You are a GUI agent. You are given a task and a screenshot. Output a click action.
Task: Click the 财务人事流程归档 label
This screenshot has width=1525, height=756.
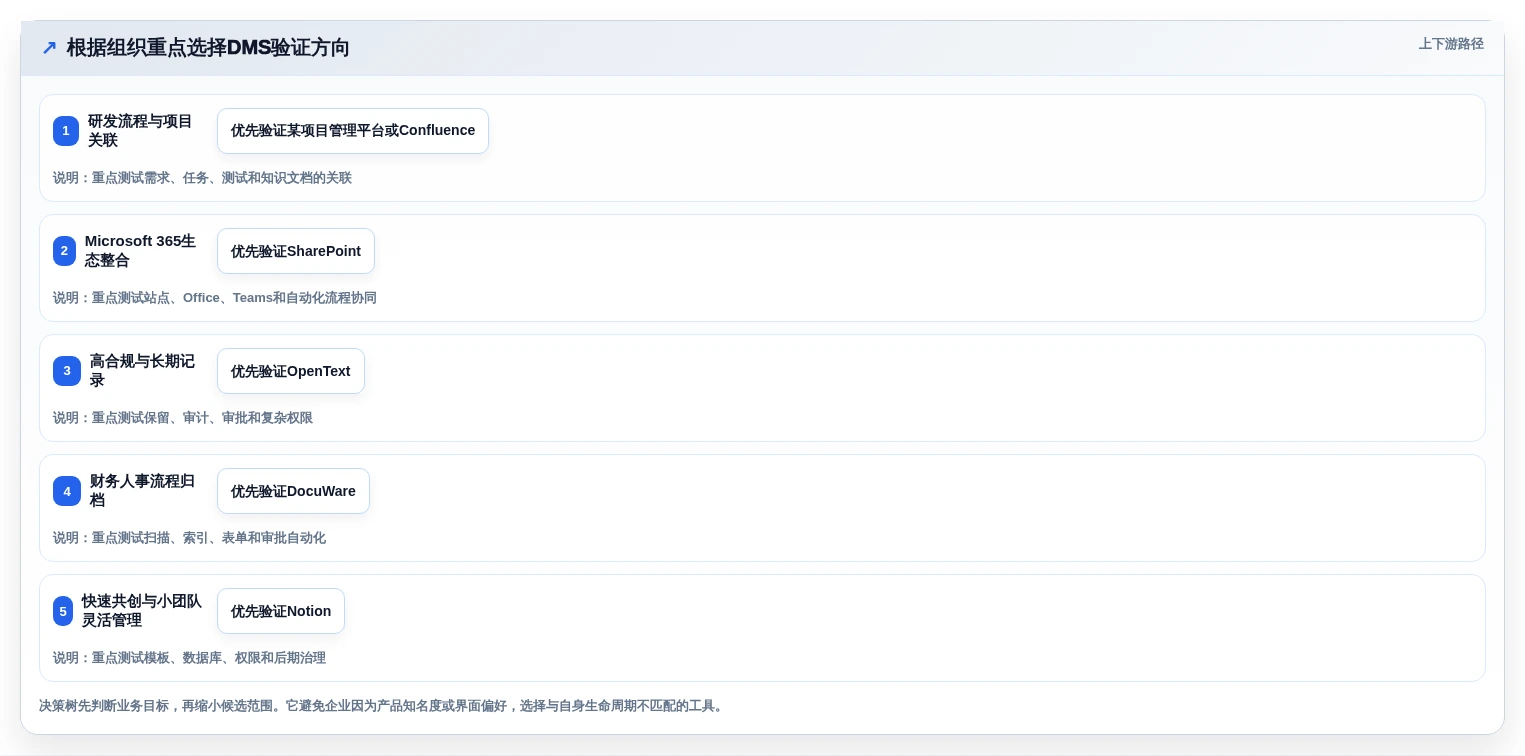point(143,491)
